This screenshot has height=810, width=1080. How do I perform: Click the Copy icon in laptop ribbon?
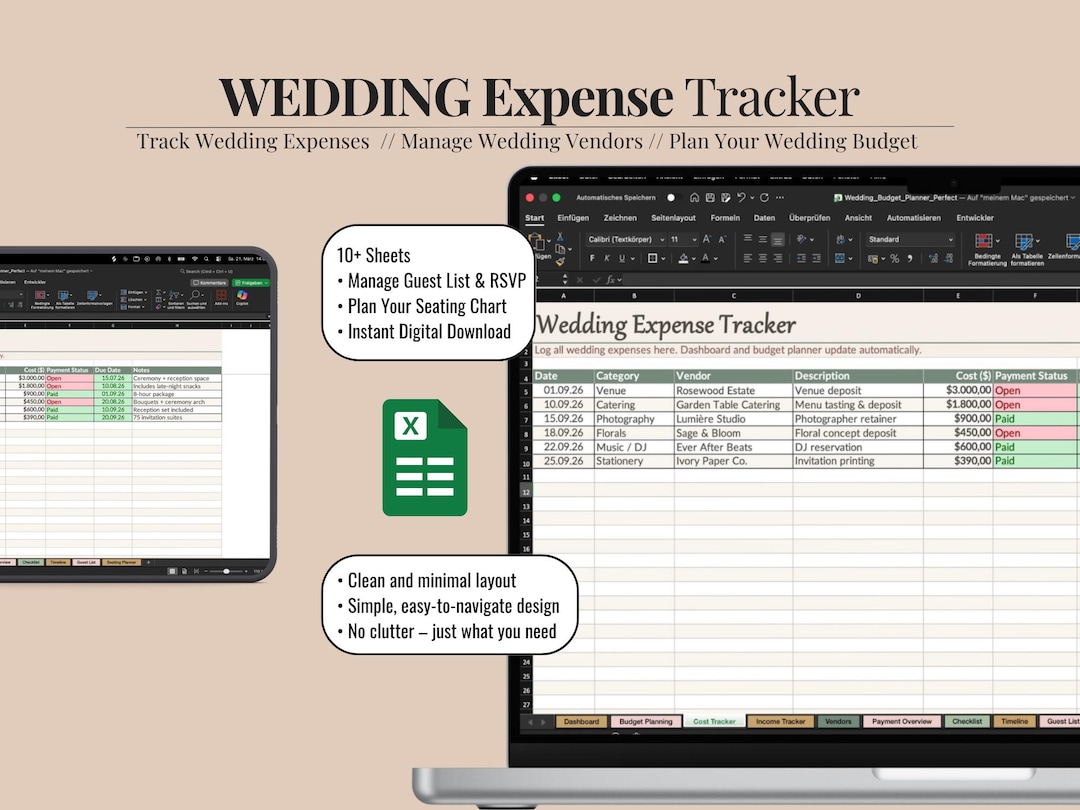(560, 249)
